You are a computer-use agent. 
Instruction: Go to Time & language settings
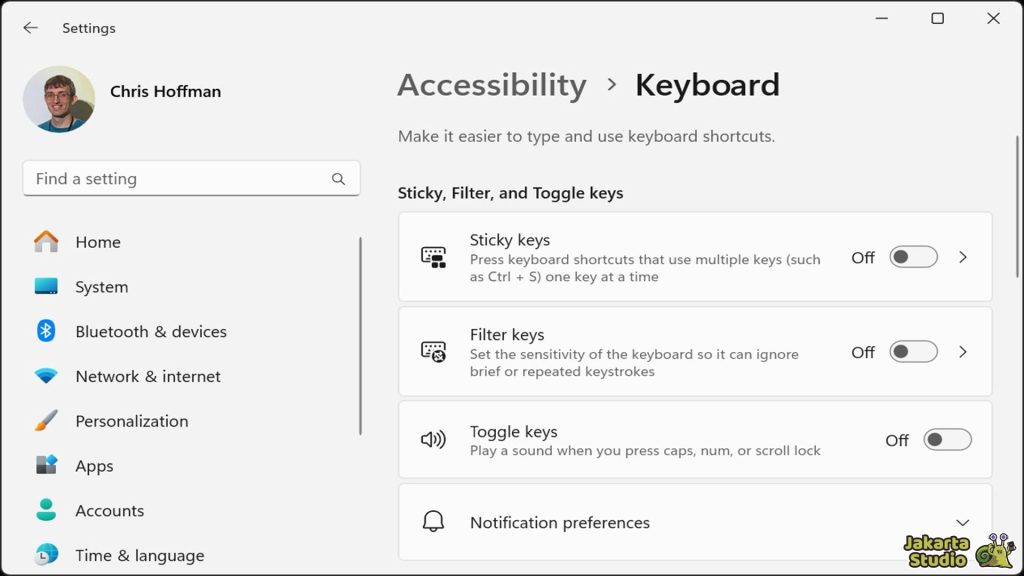[x=139, y=555]
